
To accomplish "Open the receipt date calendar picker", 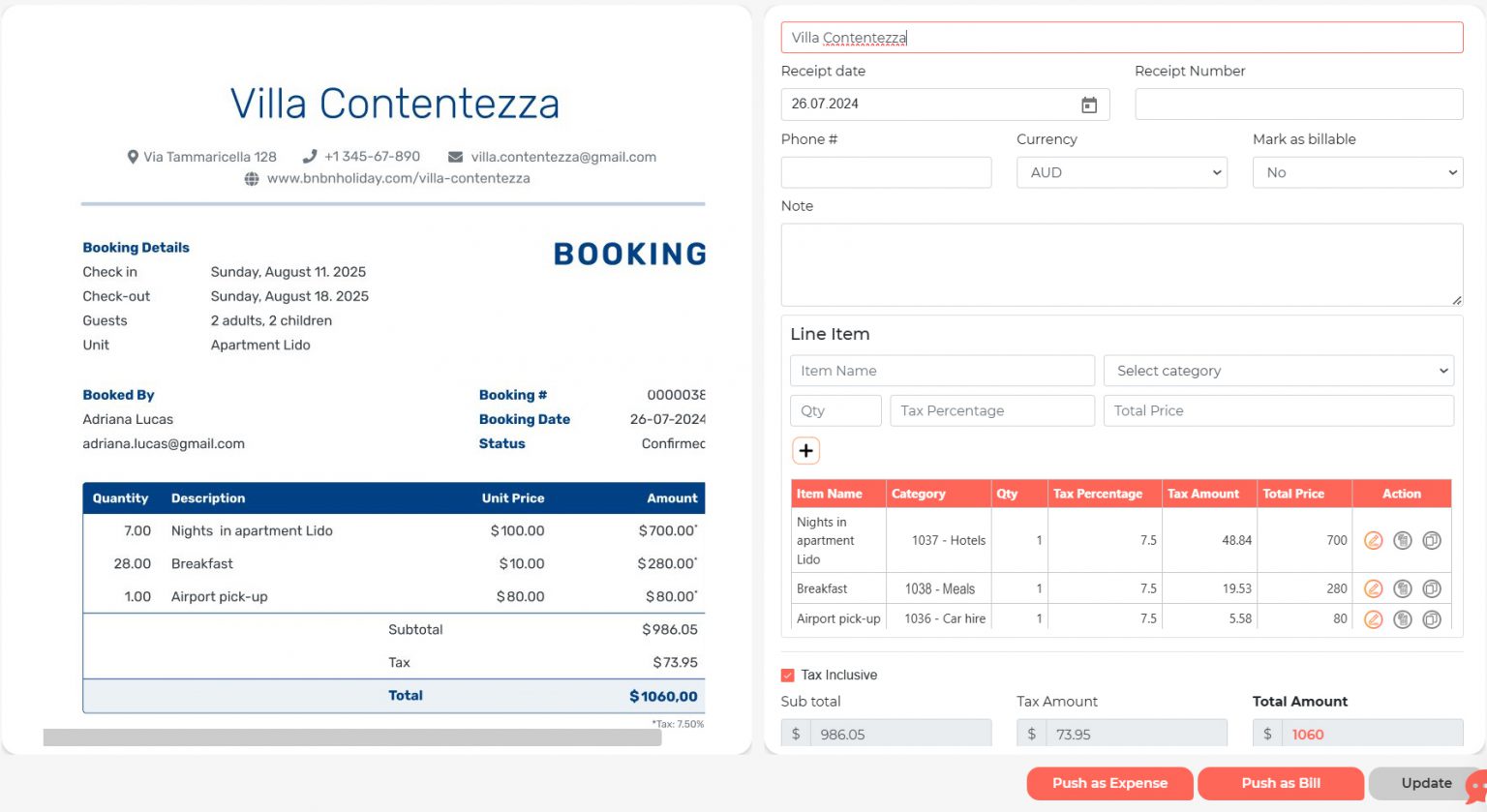I will pos(1088,104).
